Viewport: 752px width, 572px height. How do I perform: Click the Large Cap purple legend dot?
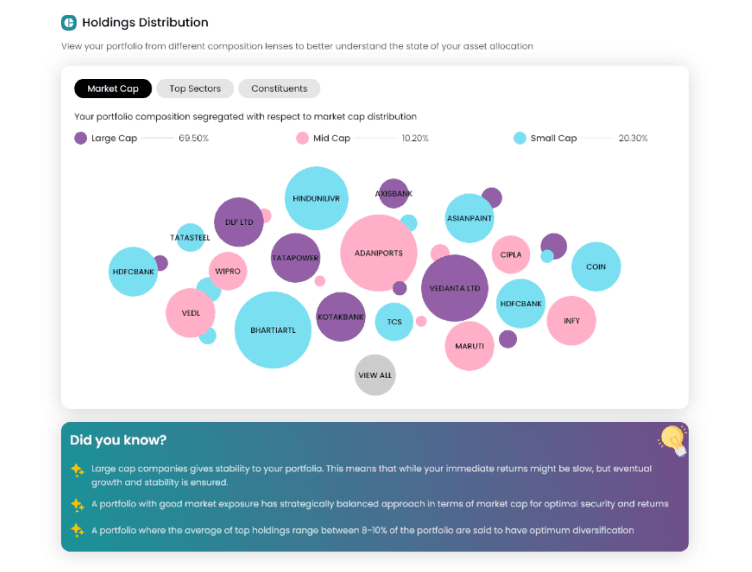coord(81,138)
